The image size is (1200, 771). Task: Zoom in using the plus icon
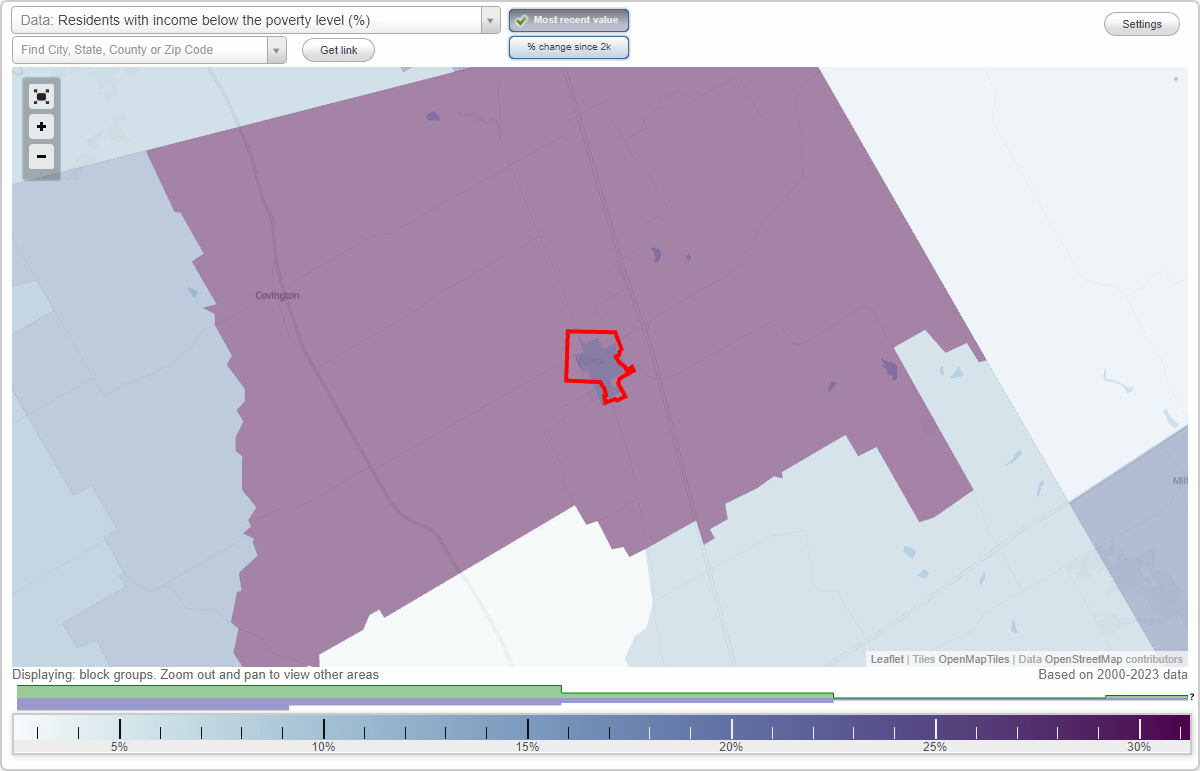tap(41, 126)
